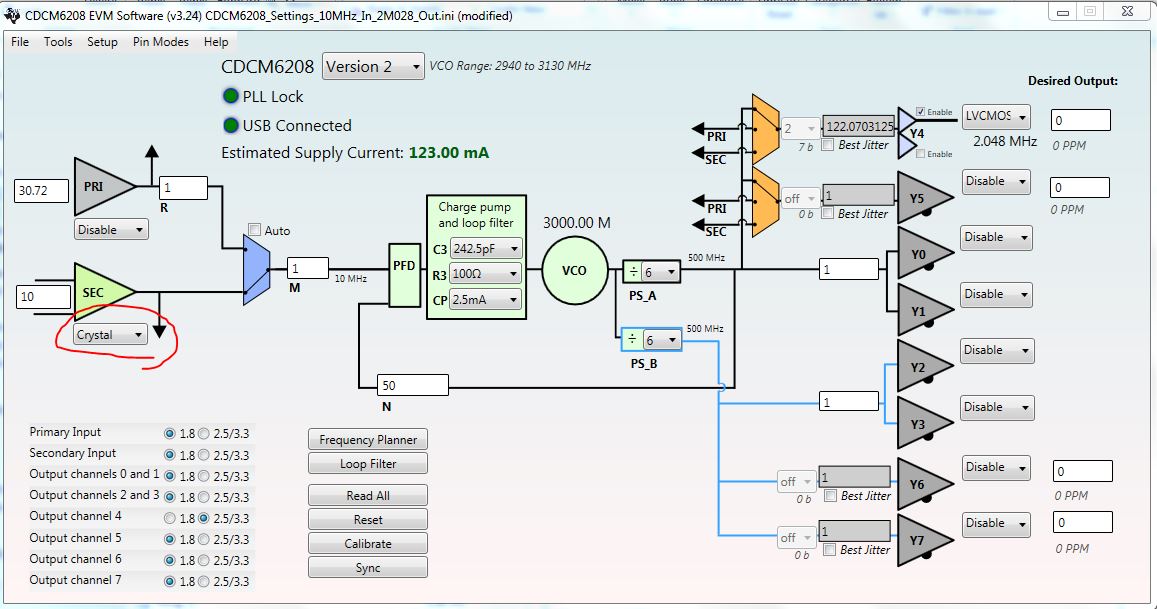Open the C3 242.5pF dropdown

point(486,249)
